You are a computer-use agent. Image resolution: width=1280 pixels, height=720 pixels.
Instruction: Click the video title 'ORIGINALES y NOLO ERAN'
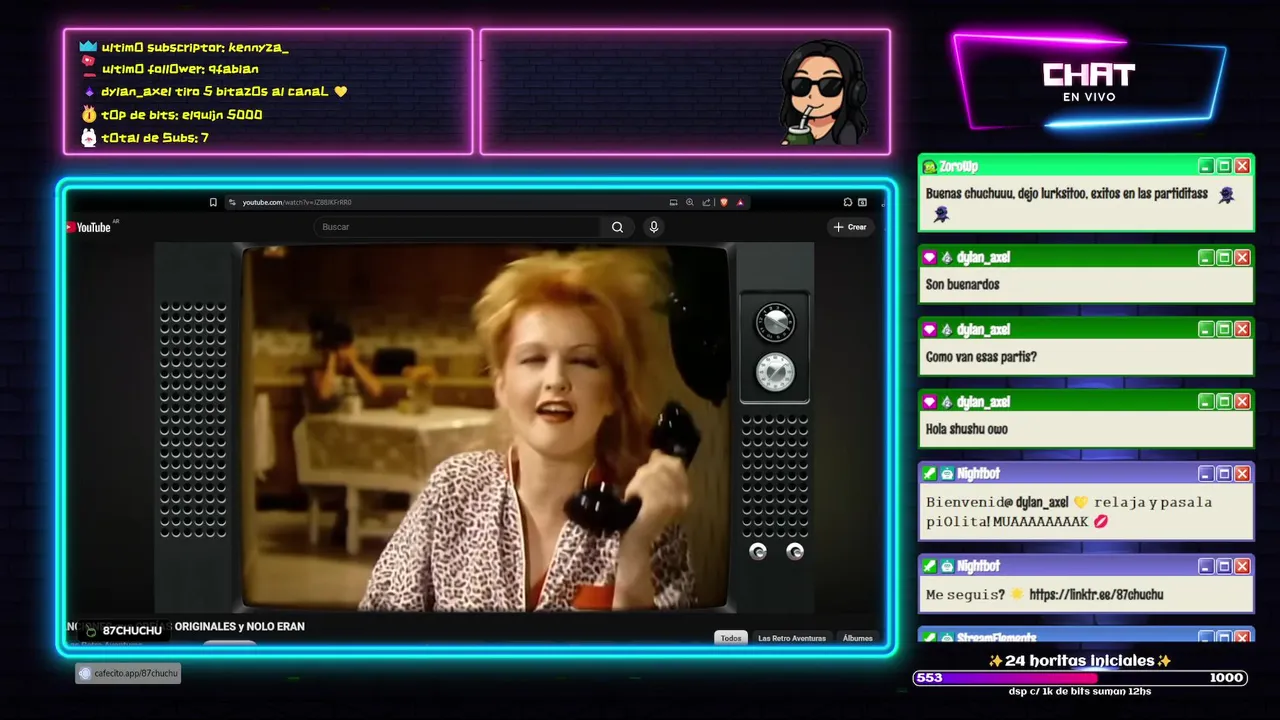coord(242,626)
